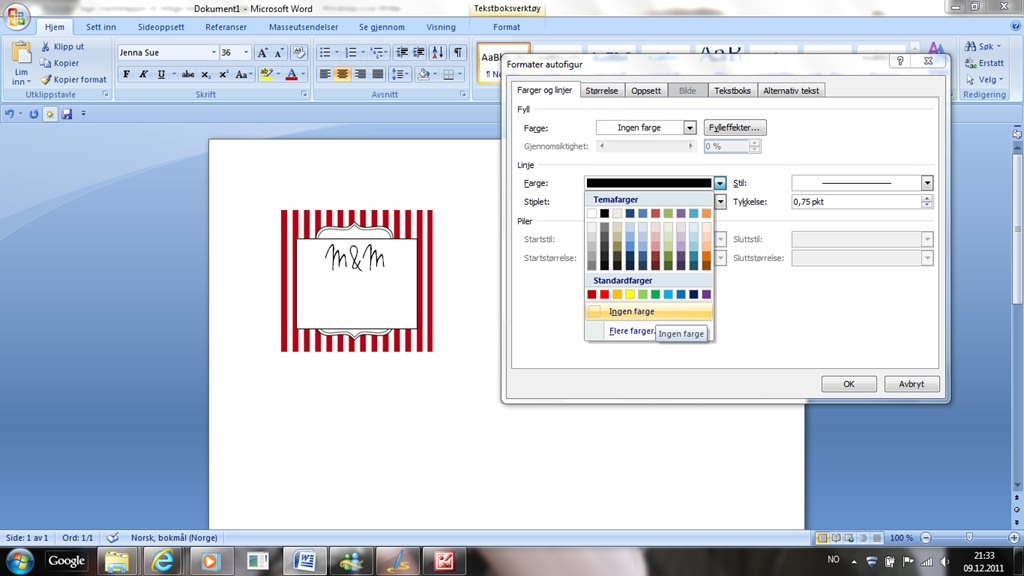Select the center text alignment icon

342,75
